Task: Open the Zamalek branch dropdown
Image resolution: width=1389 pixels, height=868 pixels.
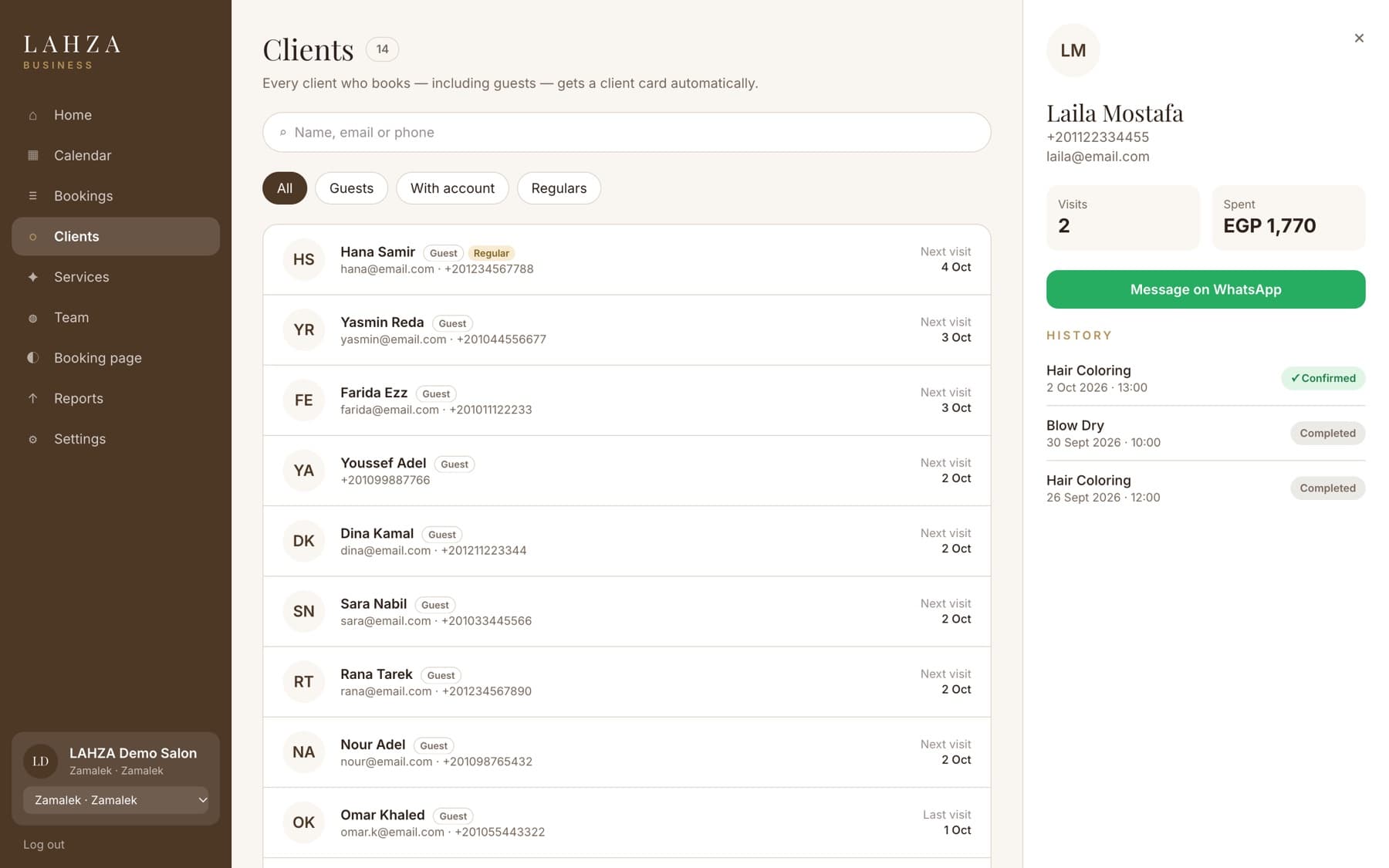Action: [116, 800]
